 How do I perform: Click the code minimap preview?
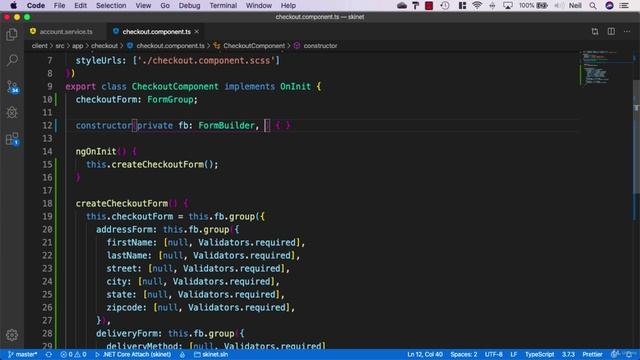[606, 69]
